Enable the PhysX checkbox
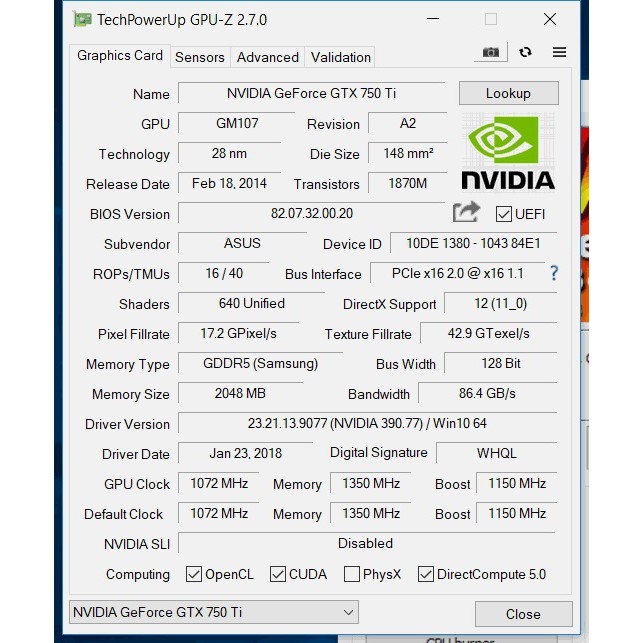 click(x=352, y=574)
